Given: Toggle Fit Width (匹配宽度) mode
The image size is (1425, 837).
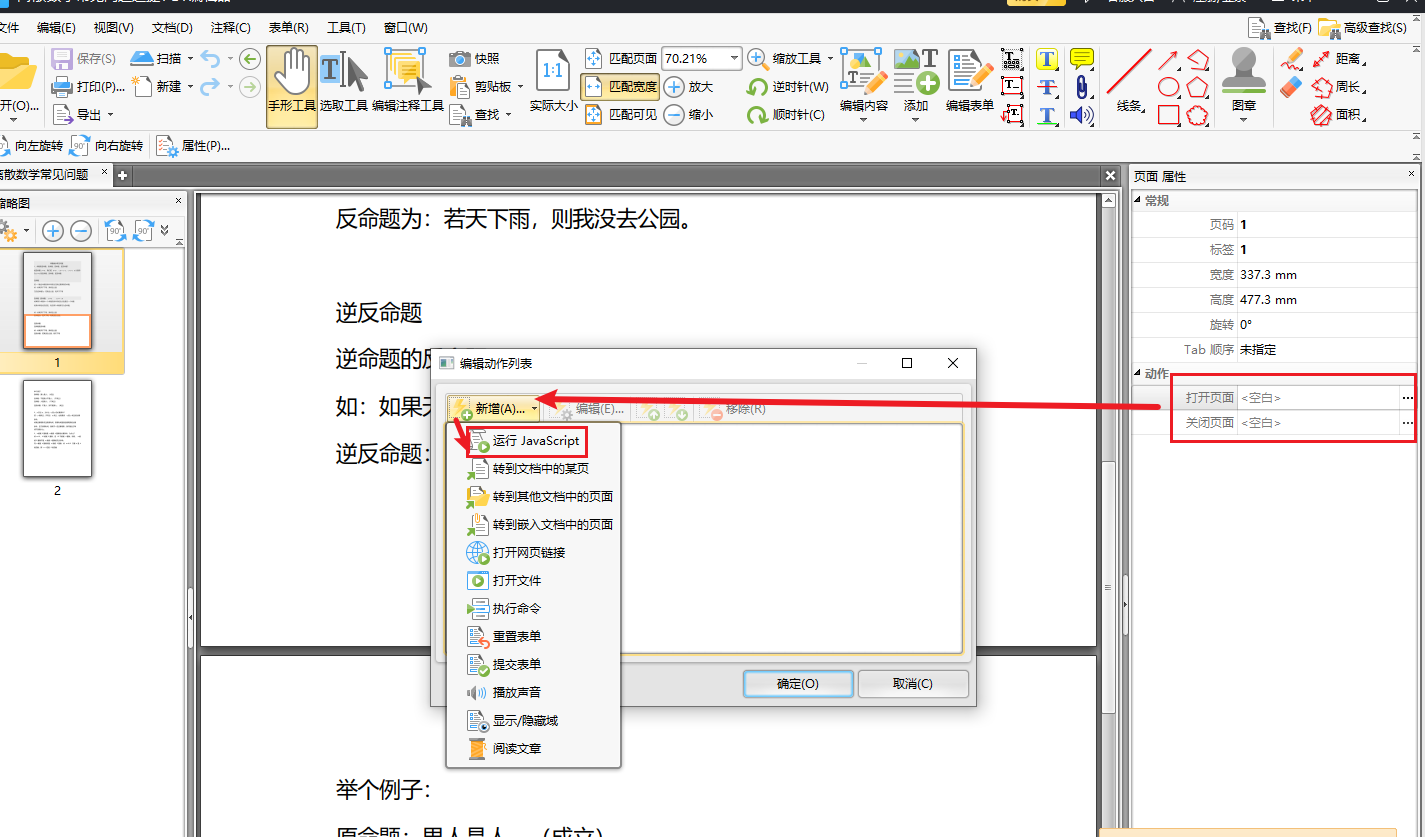Looking at the screenshot, I should 620,87.
